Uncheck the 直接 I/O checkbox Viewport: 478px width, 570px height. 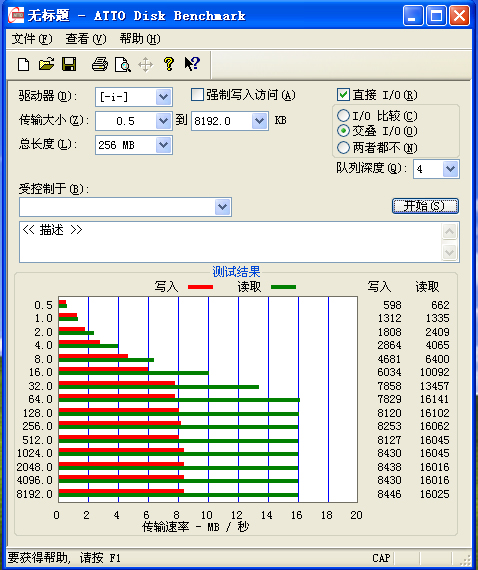coord(344,95)
